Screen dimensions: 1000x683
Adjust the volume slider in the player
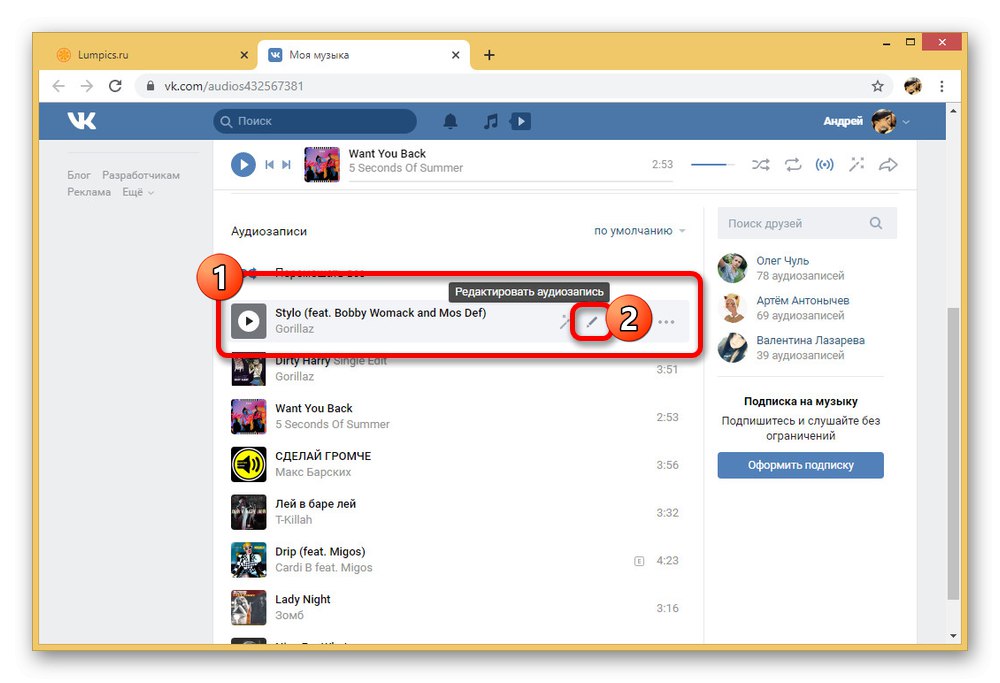coord(713,165)
